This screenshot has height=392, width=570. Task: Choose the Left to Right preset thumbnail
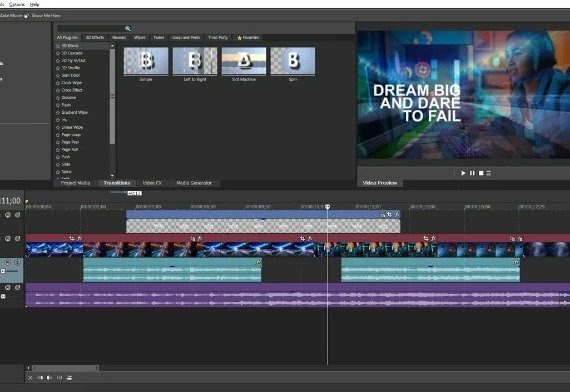click(x=195, y=61)
